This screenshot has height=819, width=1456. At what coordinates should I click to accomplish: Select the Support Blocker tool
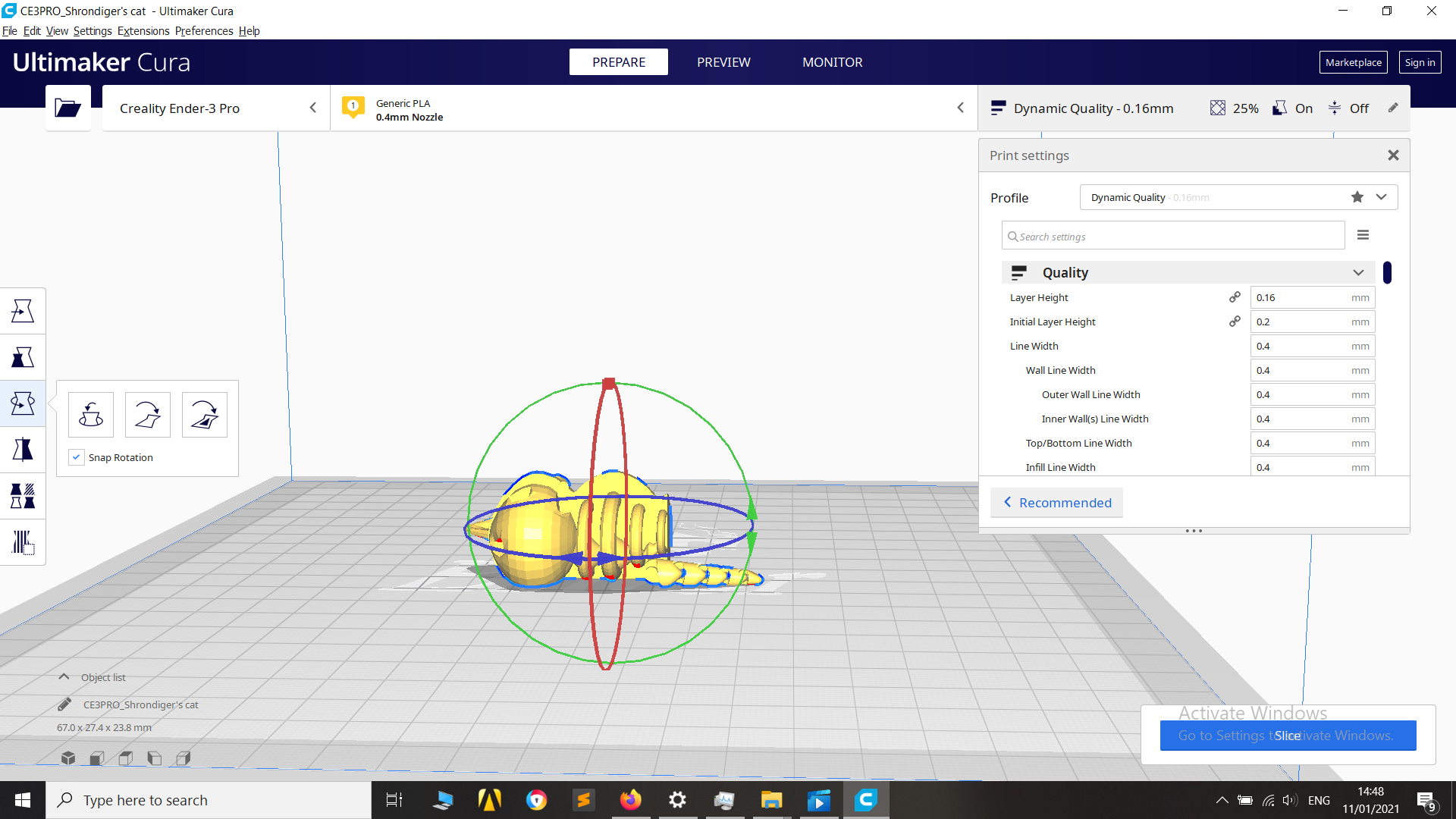pos(23,542)
